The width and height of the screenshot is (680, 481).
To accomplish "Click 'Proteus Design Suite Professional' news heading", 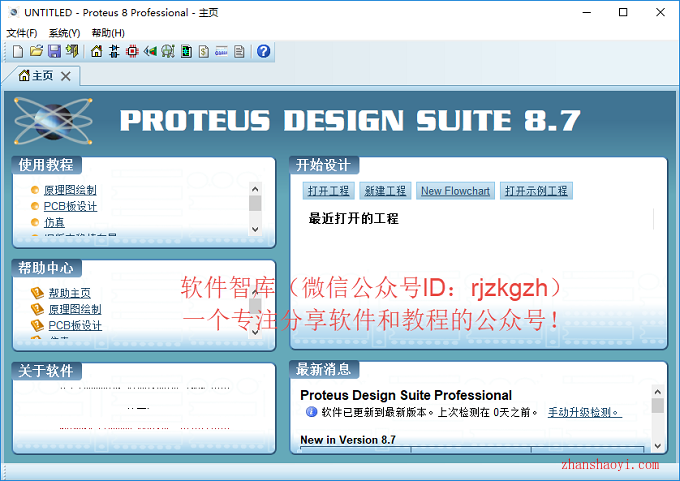I will (406, 395).
